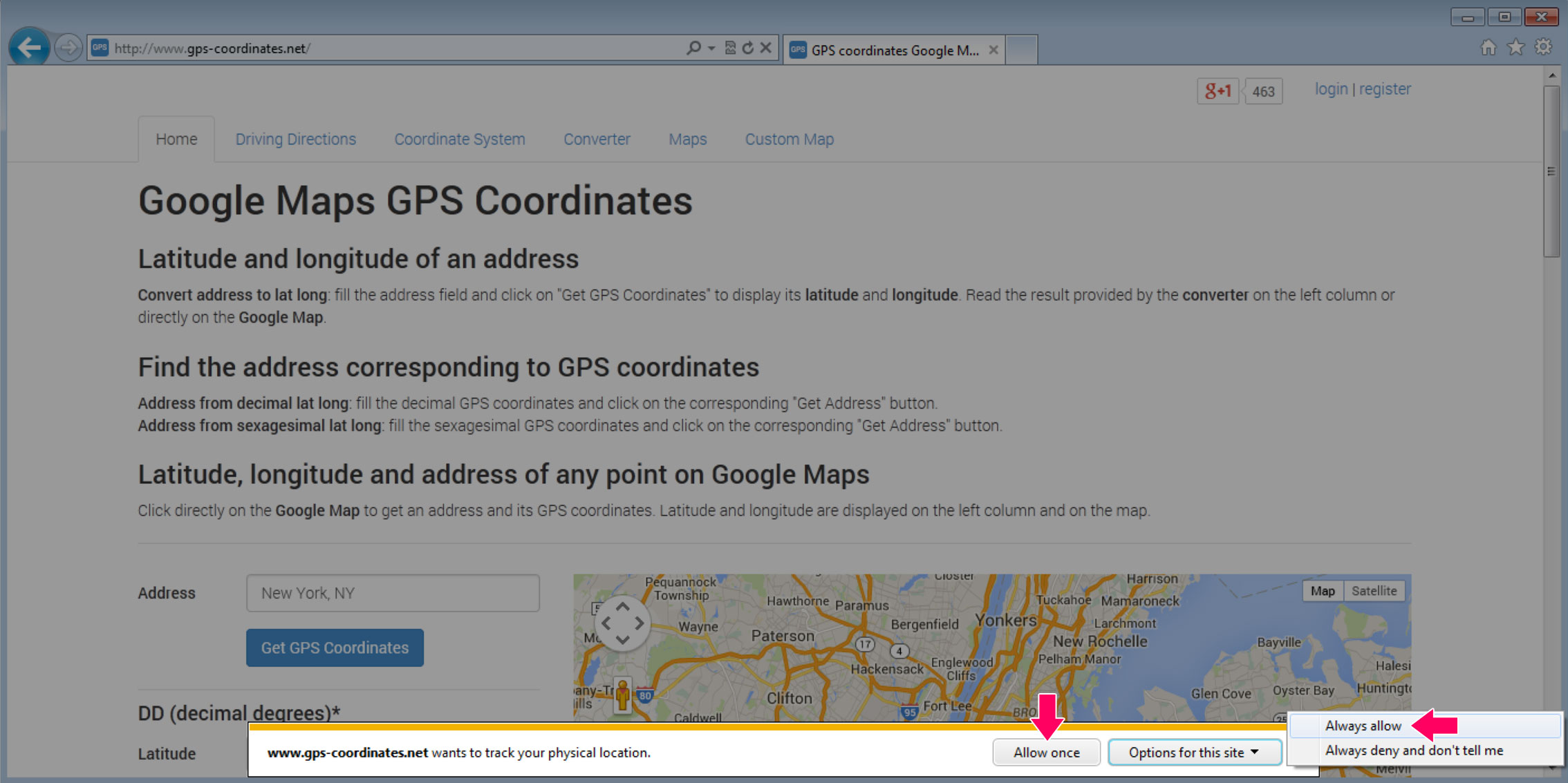Click the address bar URL text
Viewport: 1568px width, 783px height.
tap(212, 48)
